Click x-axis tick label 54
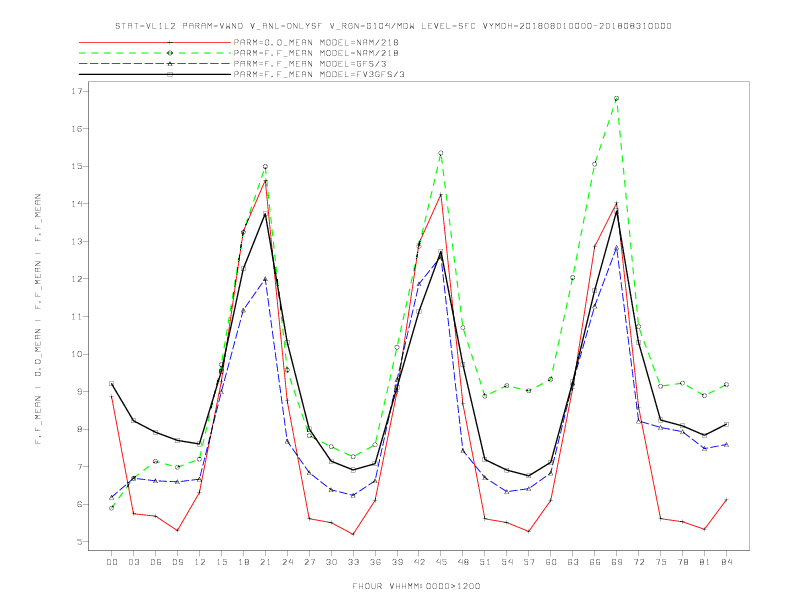792x612 pixels. pyautogui.click(x=507, y=562)
